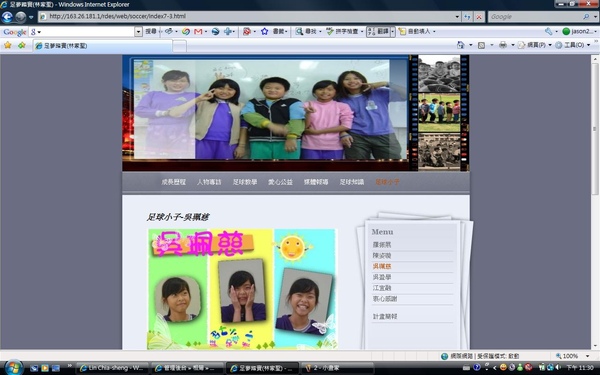The height and width of the screenshot is (375, 600).
Task: Open the 工具(O) Tools menu
Action: point(572,45)
